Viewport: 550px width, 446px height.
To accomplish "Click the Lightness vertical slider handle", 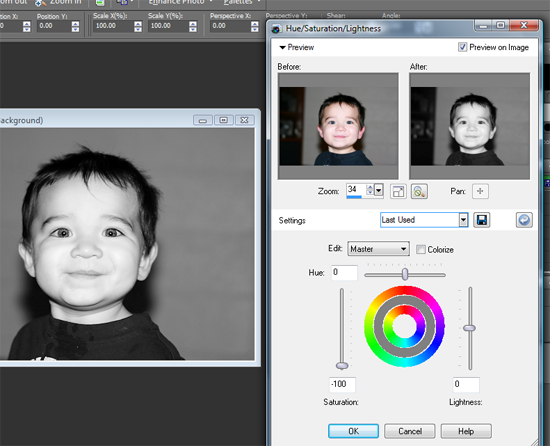I will click(x=469, y=328).
